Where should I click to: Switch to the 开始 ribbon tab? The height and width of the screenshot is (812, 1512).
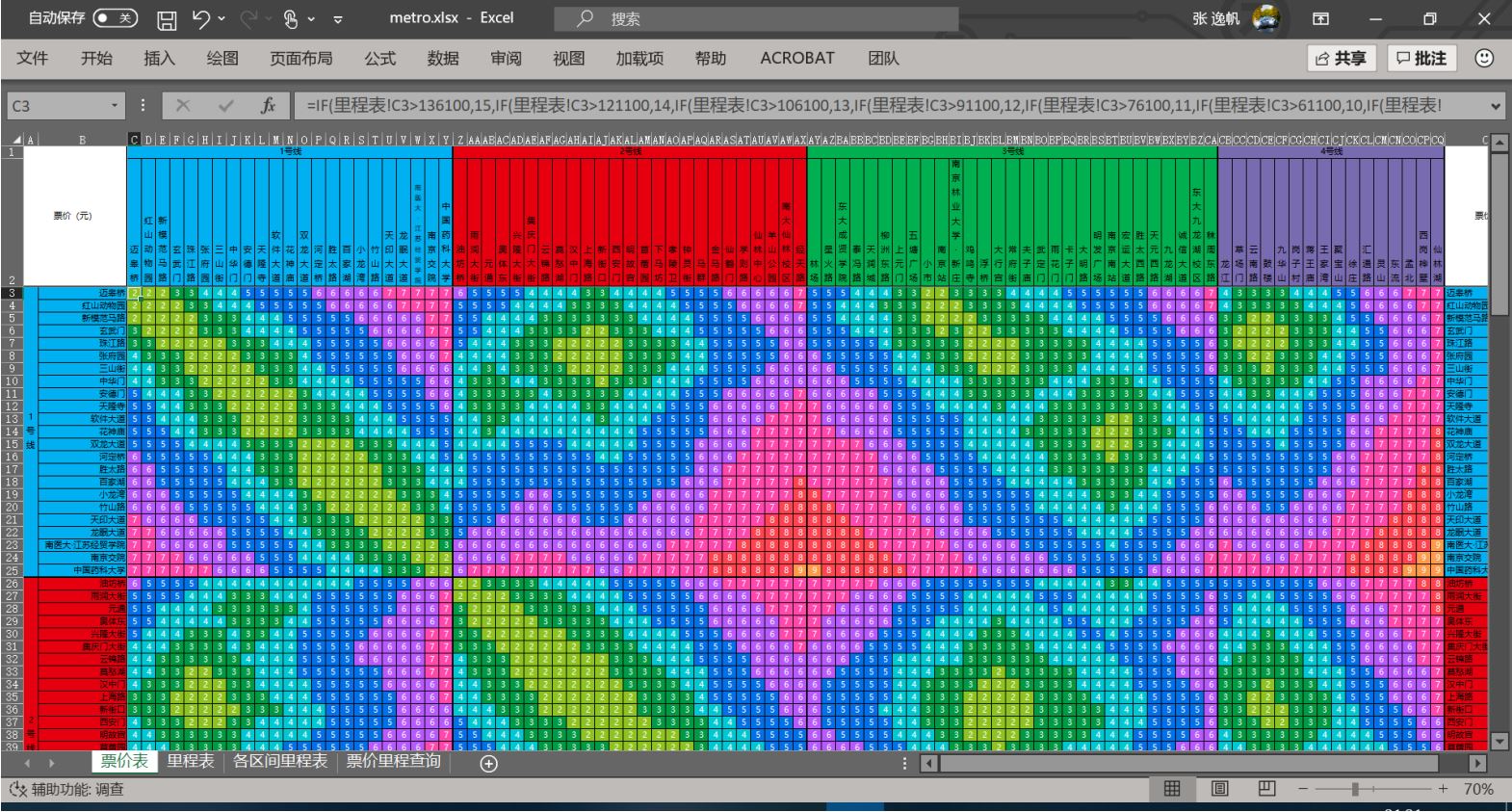pos(96,59)
